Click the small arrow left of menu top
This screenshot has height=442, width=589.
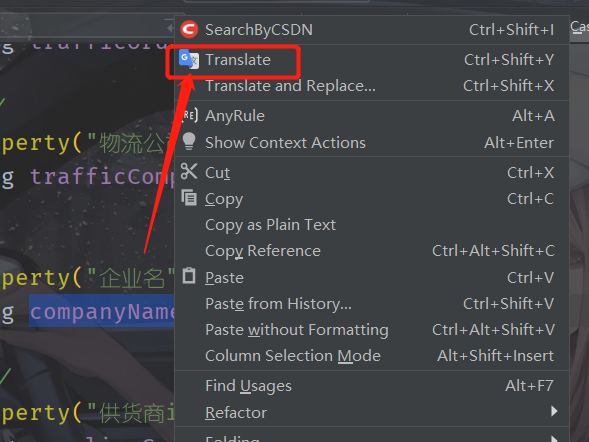click(x=170, y=28)
